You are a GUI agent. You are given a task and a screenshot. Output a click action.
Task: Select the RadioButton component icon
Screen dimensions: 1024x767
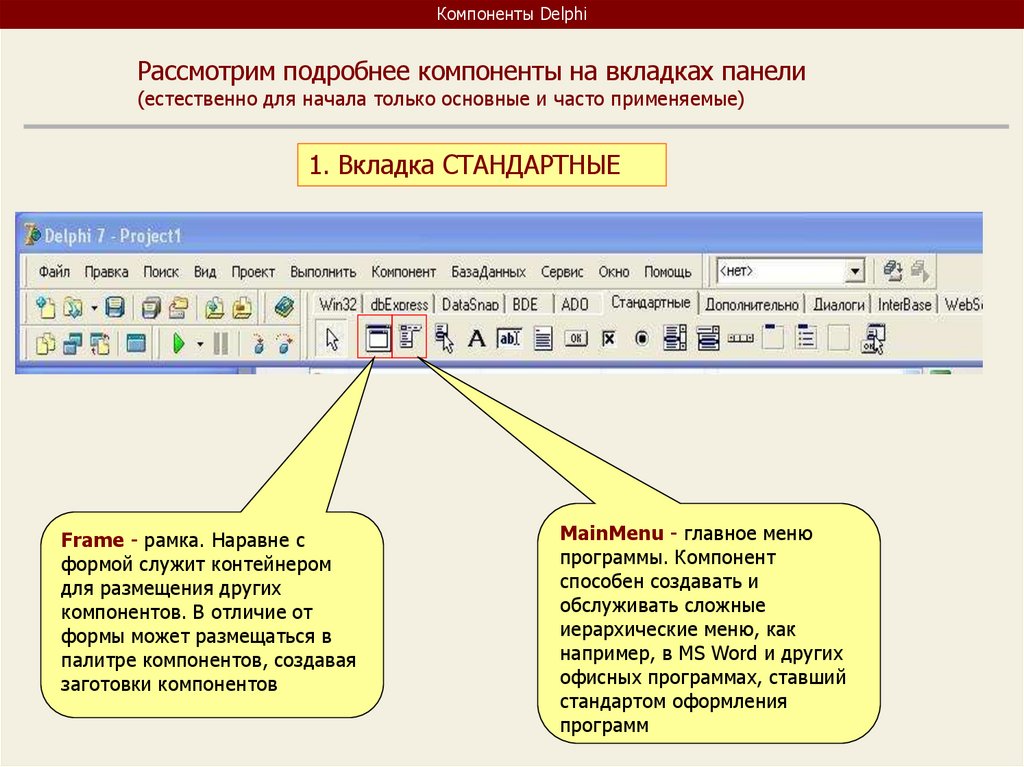642,338
